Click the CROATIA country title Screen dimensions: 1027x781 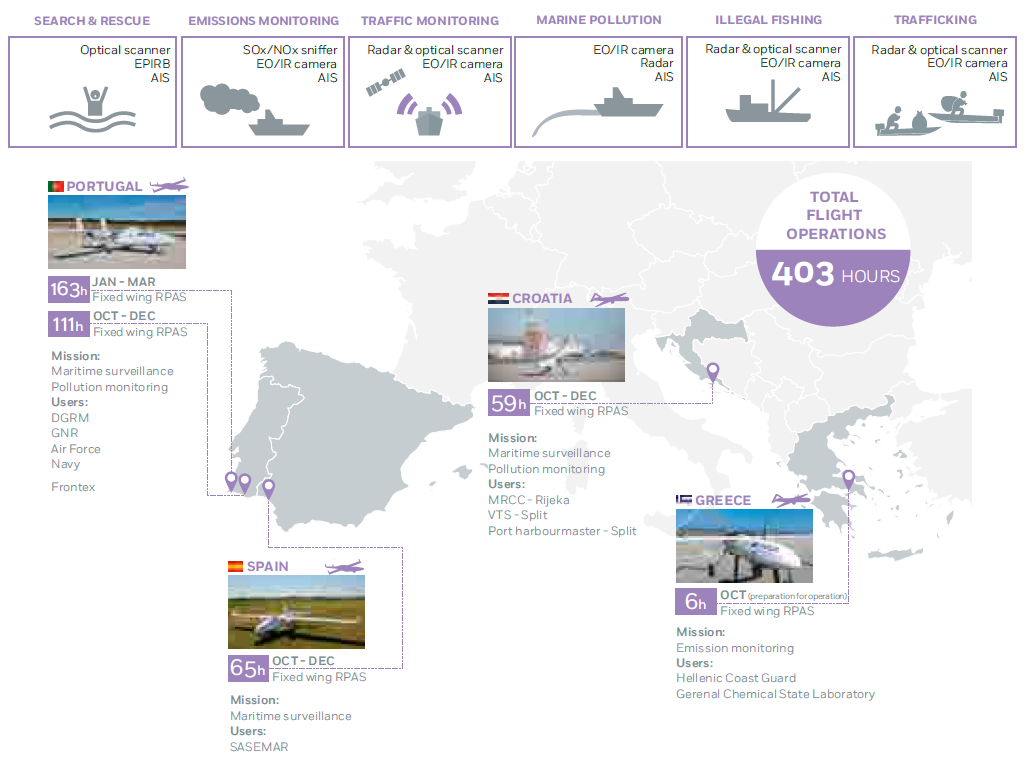tap(542, 299)
